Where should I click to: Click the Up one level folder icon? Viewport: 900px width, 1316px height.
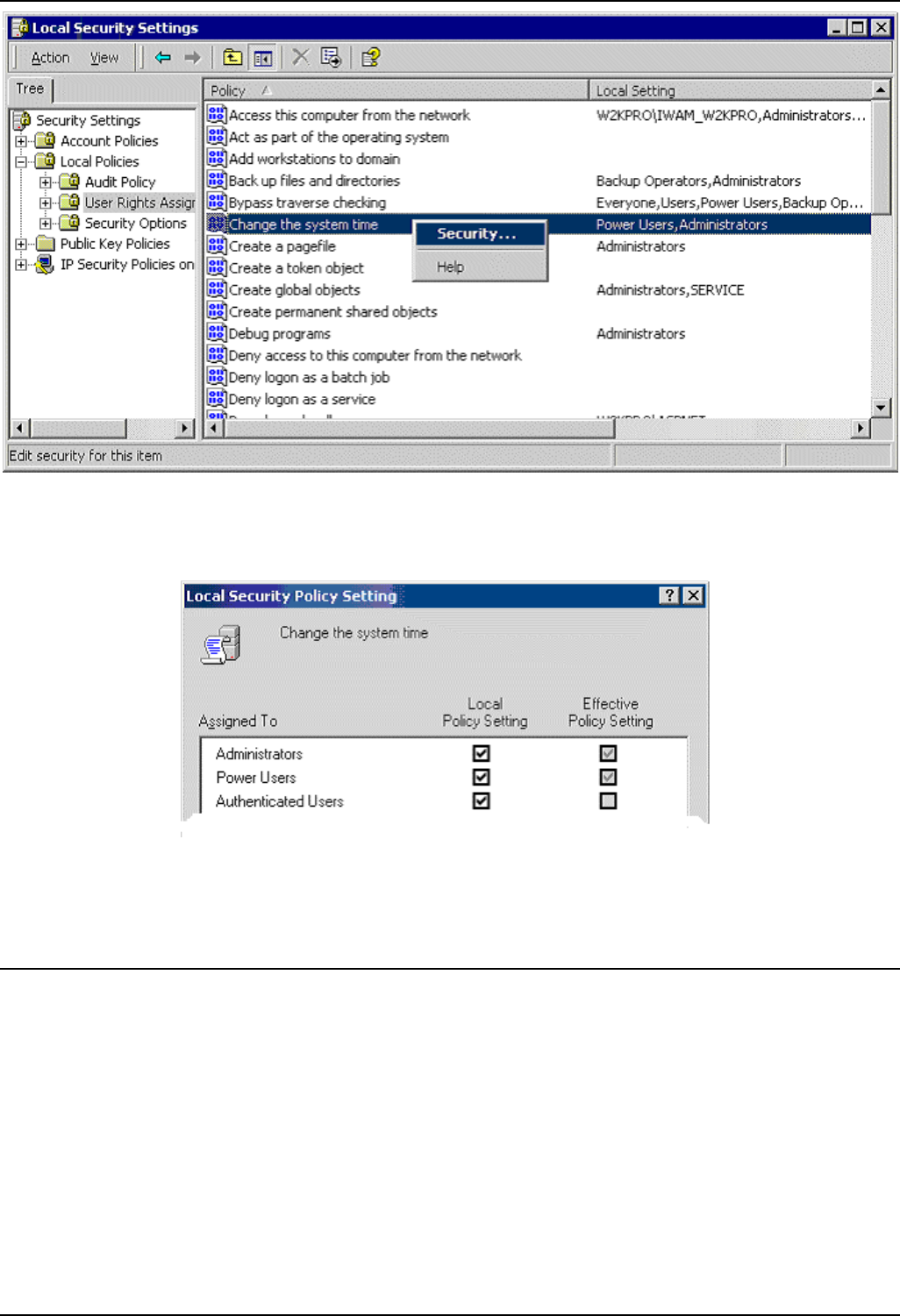coord(232,58)
